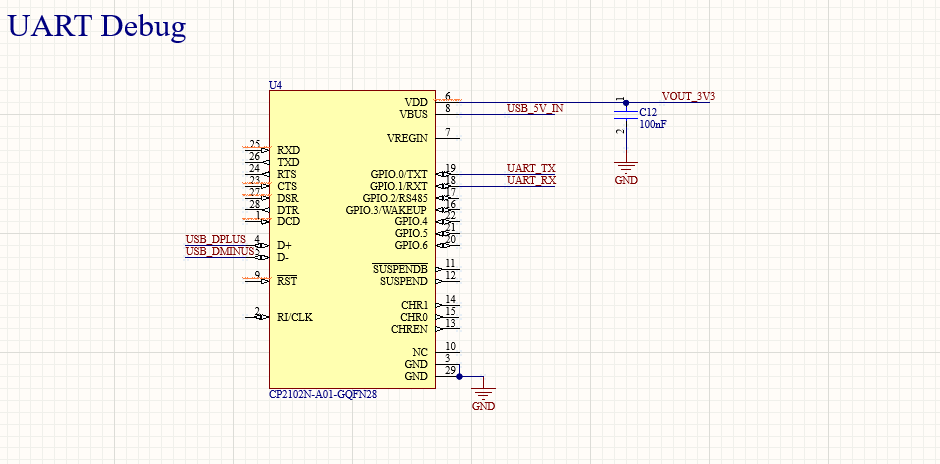
Task: Select the VREGIN pin name
Action: tap(408, 138)
